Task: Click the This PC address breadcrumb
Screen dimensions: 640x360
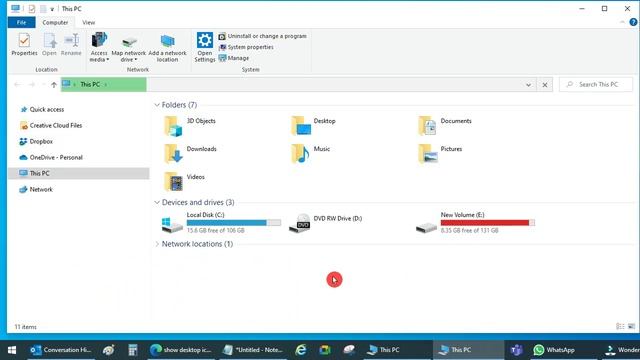Action: tap(90, 84)
